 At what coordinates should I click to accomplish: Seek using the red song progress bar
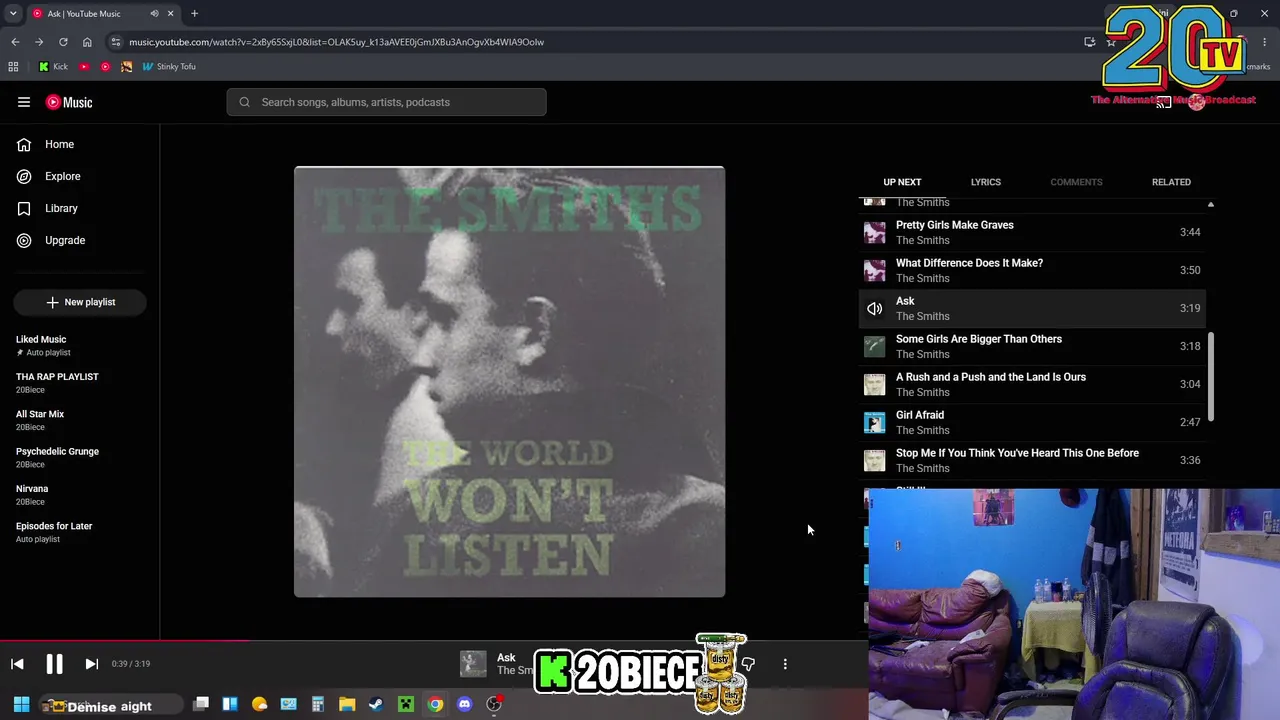[x=125, y=640]
